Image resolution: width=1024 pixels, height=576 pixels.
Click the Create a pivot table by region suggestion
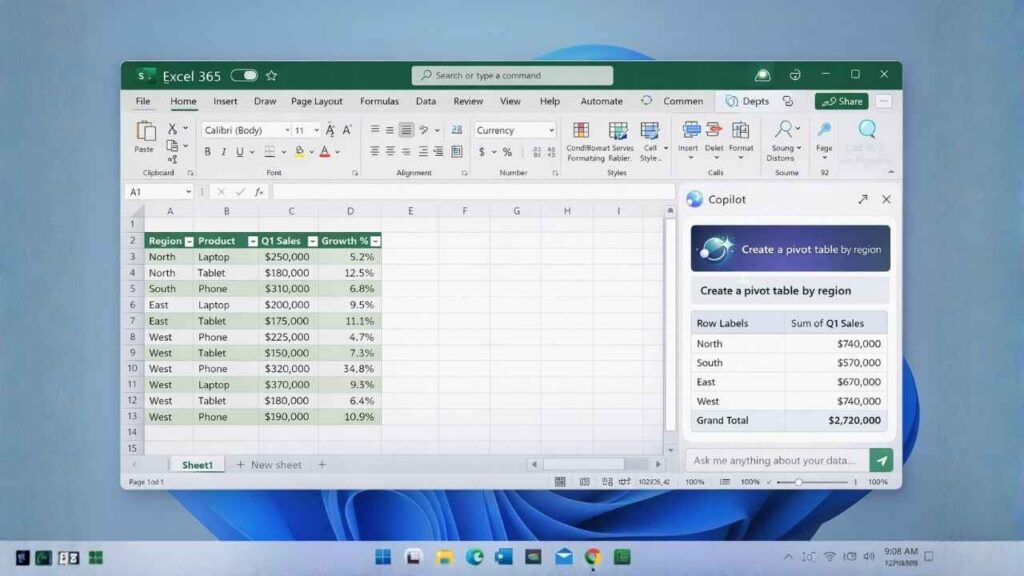pyautogui.click(x=790, y=289)
